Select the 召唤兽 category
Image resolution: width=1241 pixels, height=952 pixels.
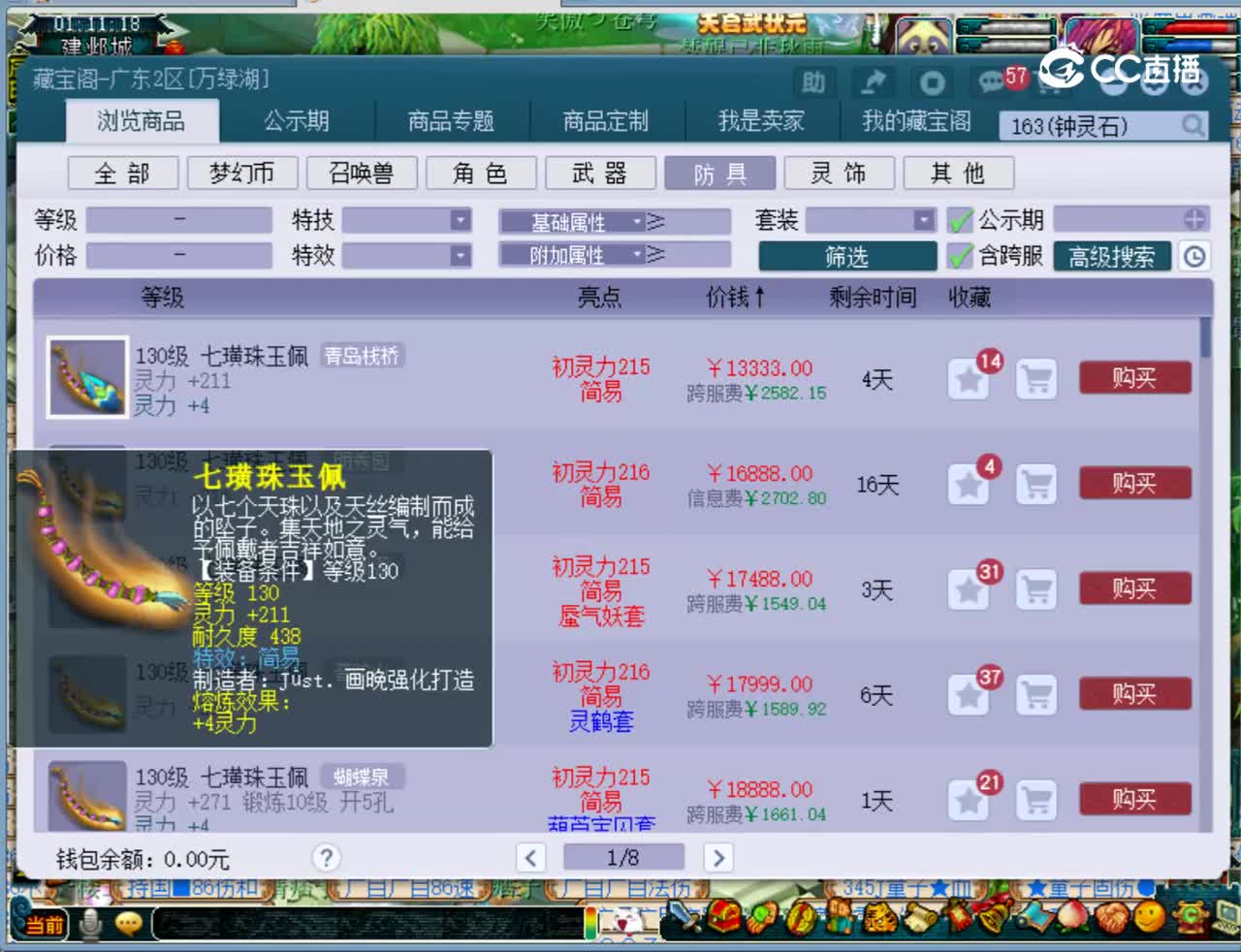362,174
